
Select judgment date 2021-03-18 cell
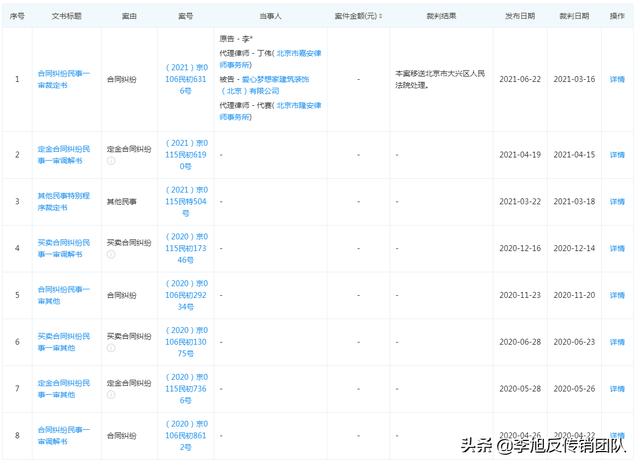point(574,202)
